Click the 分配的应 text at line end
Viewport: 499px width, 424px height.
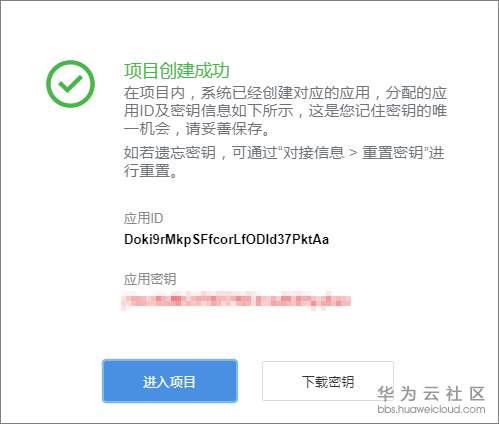(416, 93)
